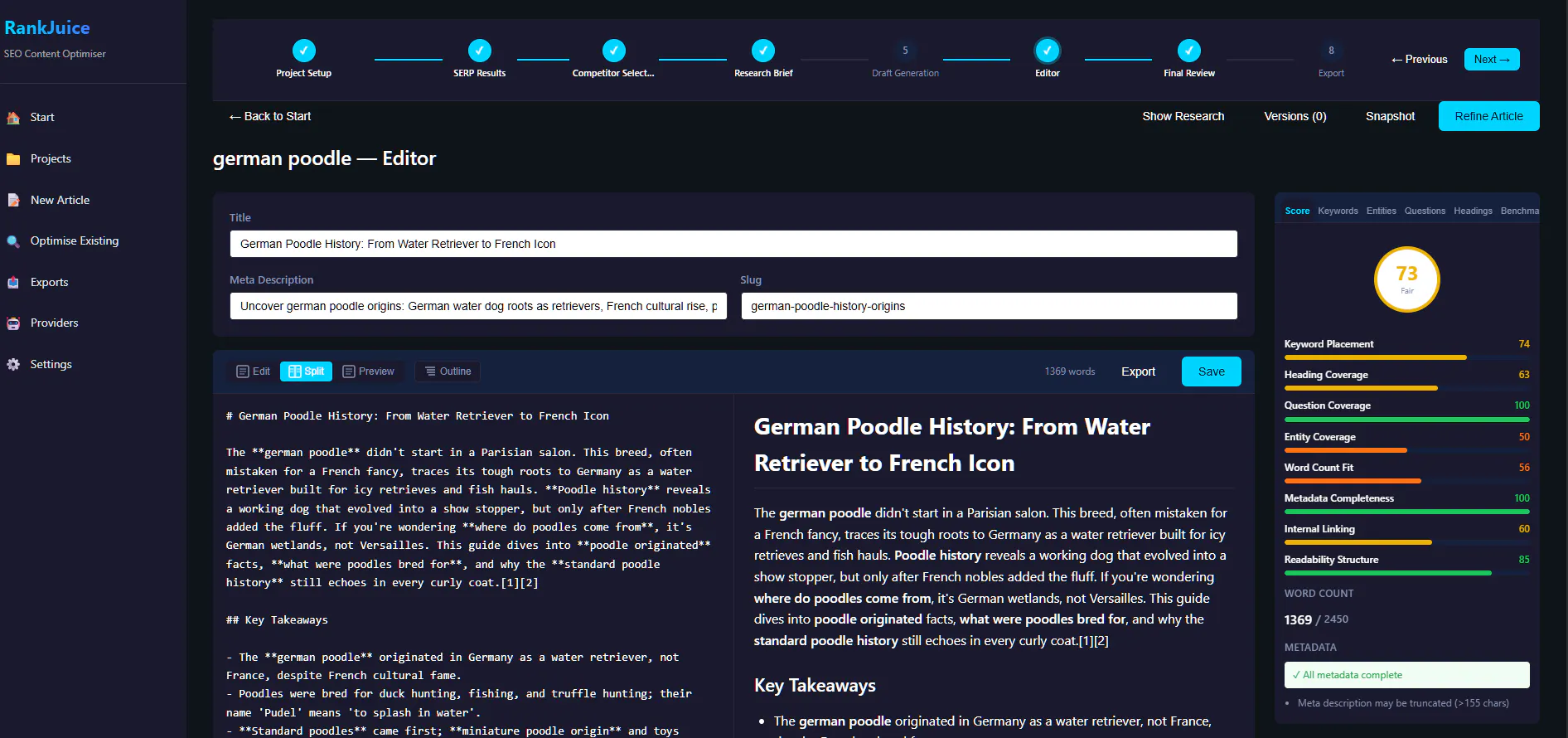Screen dimensions: 1568x738
Task: Open the Questions tab
Action: (1425, 211)
